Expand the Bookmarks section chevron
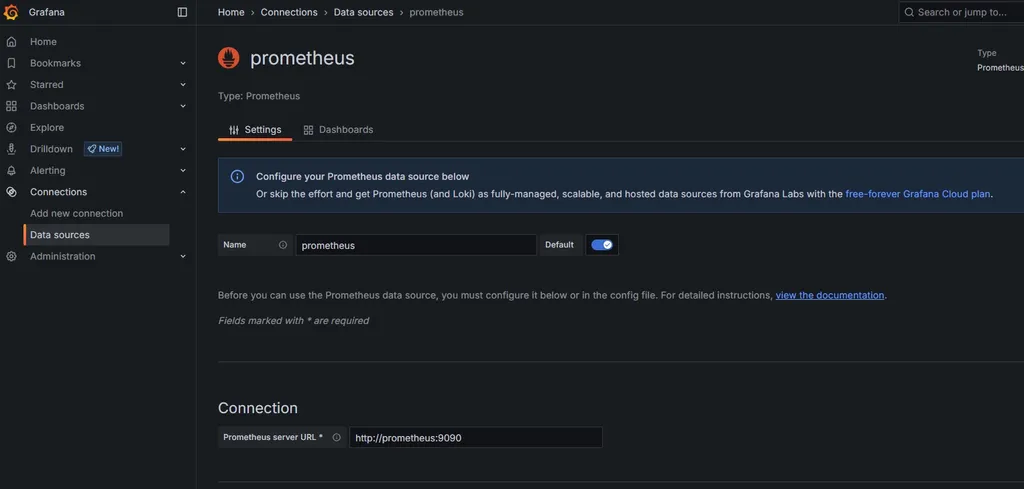Viewport: 1024px width, 489px height. click(183, 63)
